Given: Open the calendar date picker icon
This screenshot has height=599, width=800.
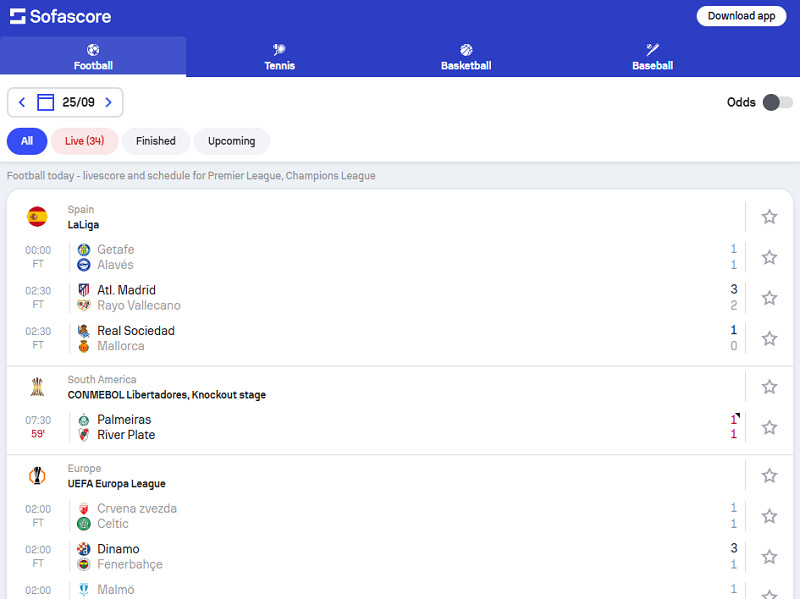Looking at the screenshot, I should tap(45, 102).
